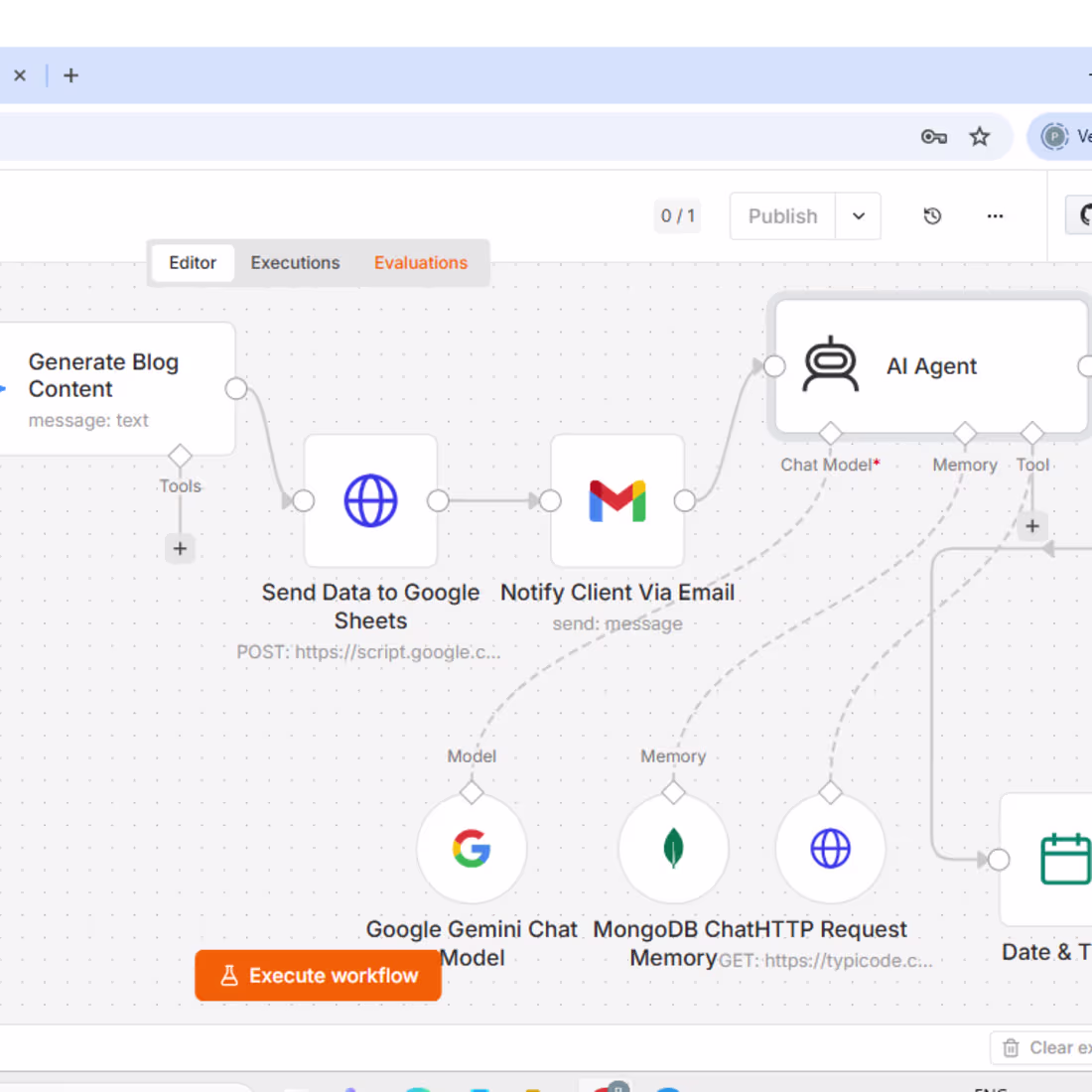Click the Gmail node input connector
The width and height of the screenshot is (1092, 1092).
pyautogui.click(x=550, y=500)
